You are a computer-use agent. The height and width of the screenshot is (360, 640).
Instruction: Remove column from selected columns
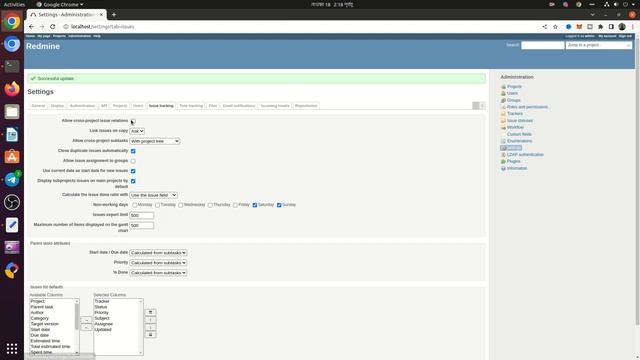pyautogui.click(x=86, y=327)
